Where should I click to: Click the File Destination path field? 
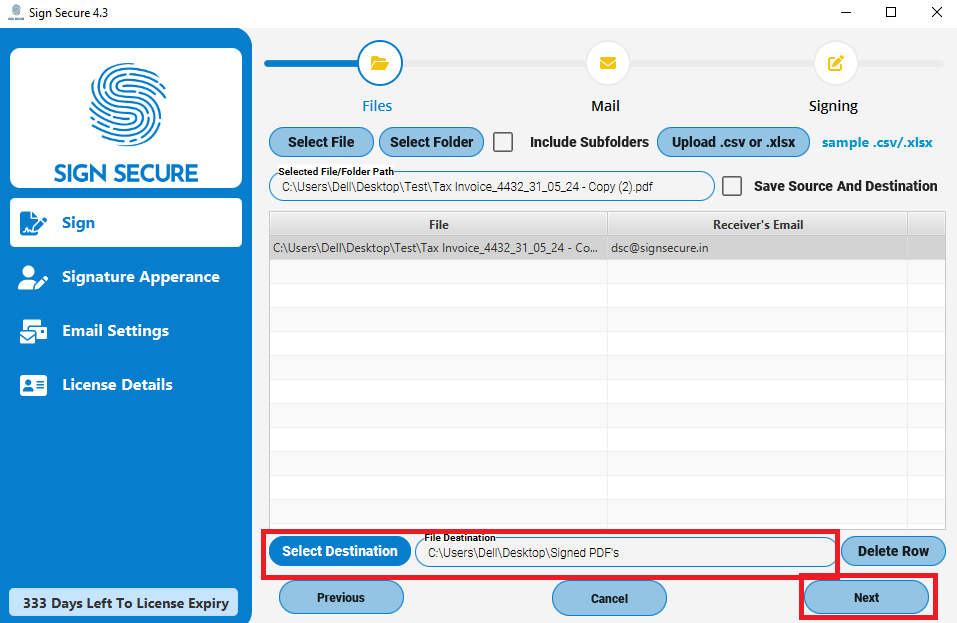coord(626,553)
